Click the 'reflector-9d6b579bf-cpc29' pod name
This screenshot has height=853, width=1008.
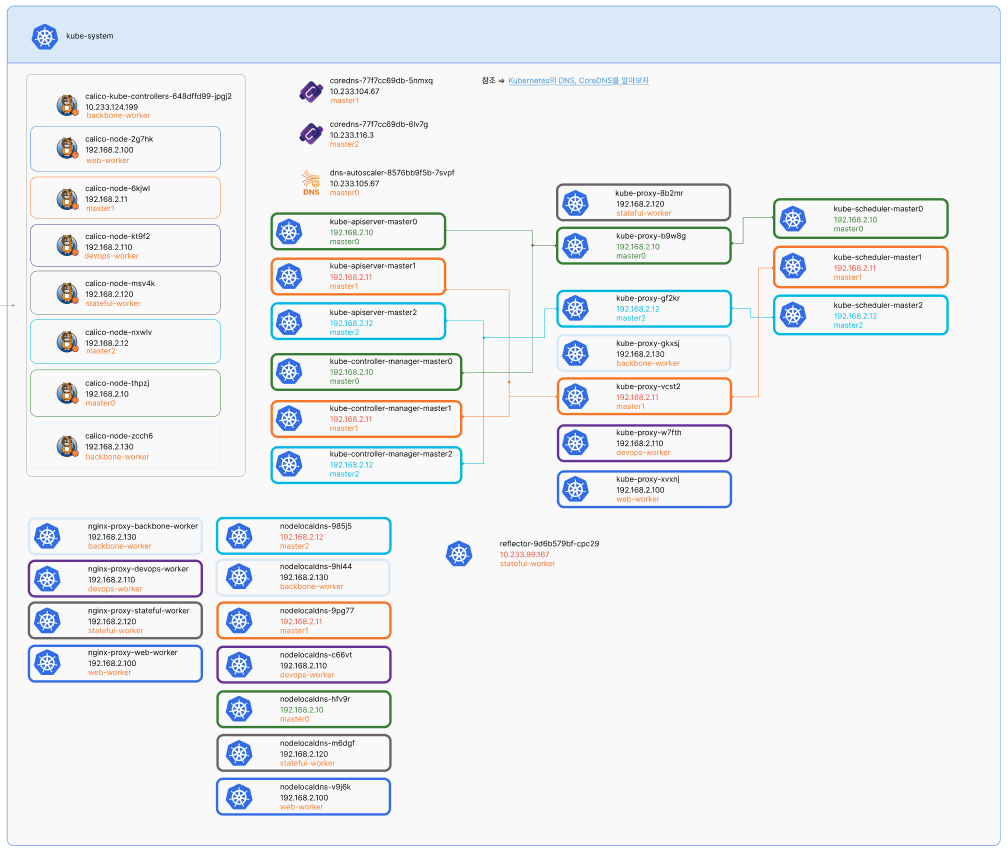coord(549,544)
